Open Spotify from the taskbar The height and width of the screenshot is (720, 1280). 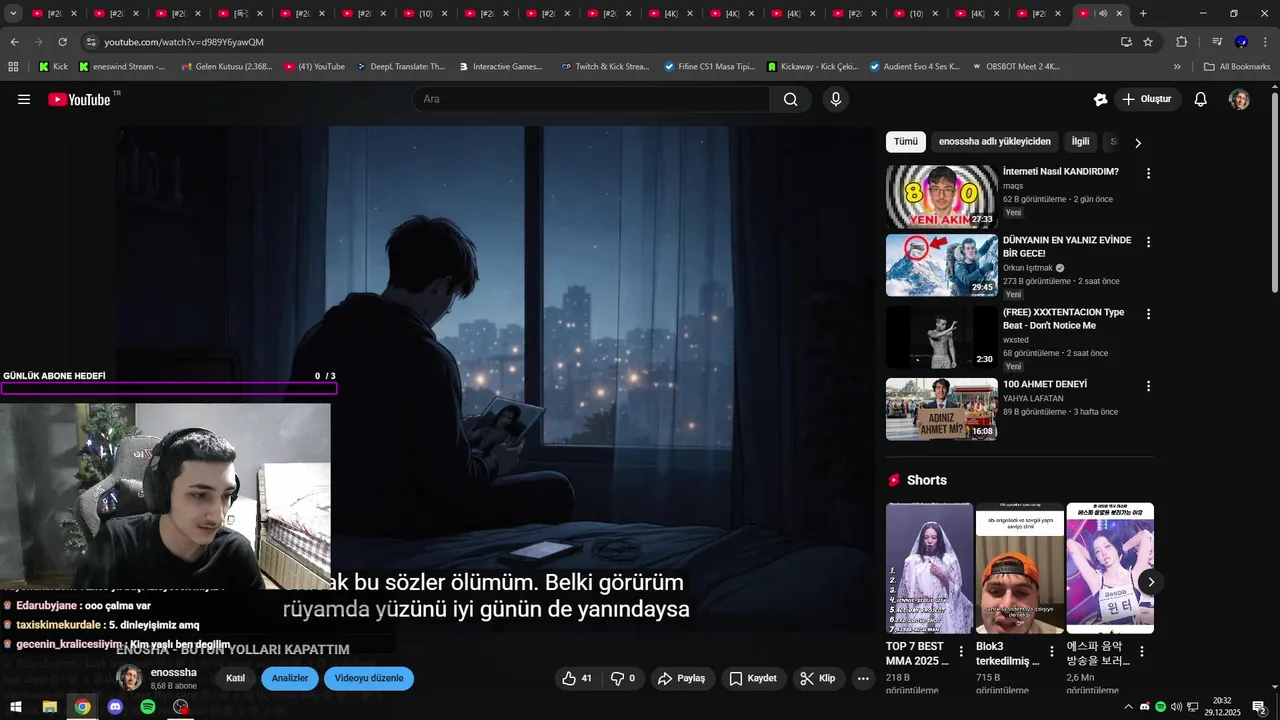click(x=148, y=707)
